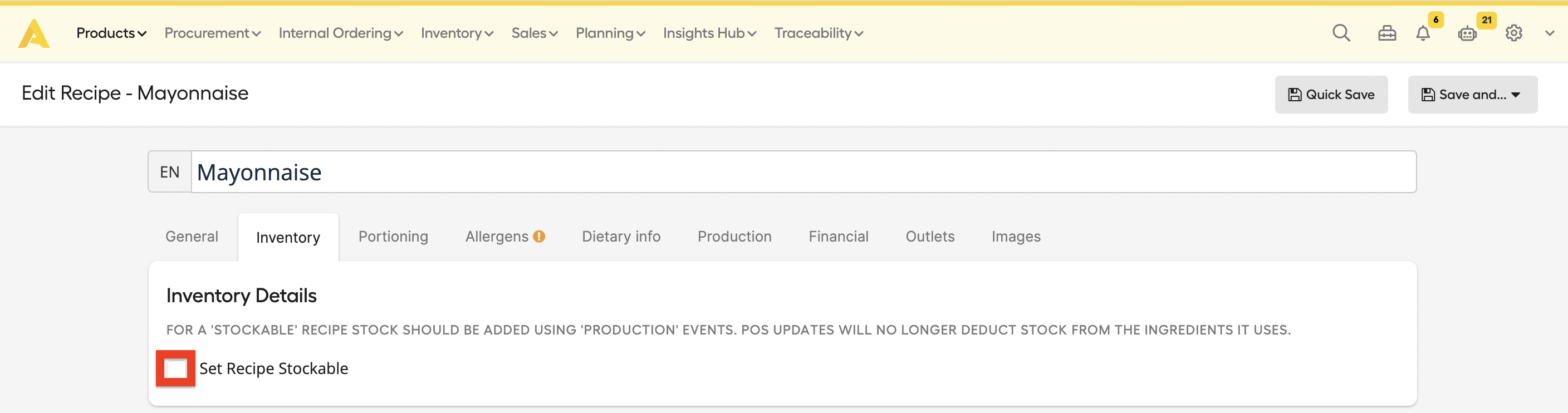This screenshot has height=413, width=1568.
Task: Switch to the Portioning tab
Action: click(393, 237)
